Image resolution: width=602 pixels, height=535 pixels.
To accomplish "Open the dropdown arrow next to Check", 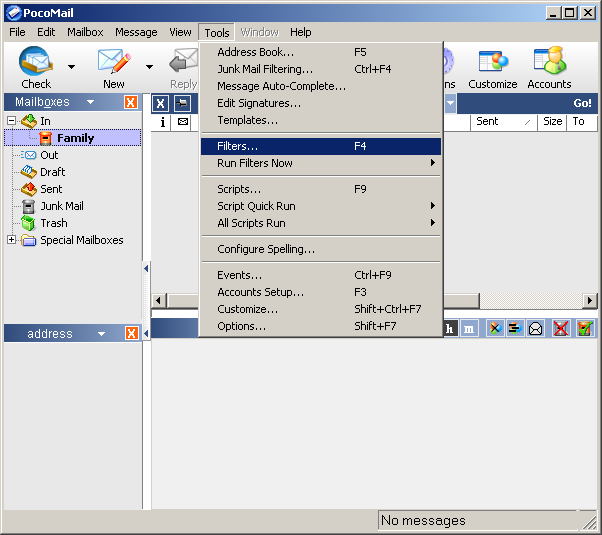I will coord(71,67).
